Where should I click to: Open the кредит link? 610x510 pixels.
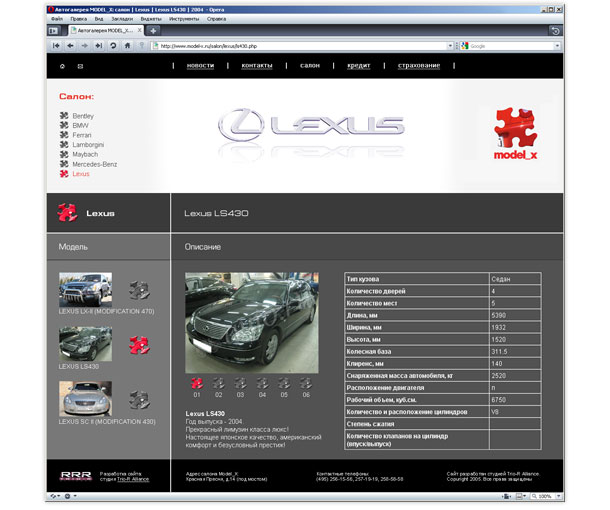(359, 66)
